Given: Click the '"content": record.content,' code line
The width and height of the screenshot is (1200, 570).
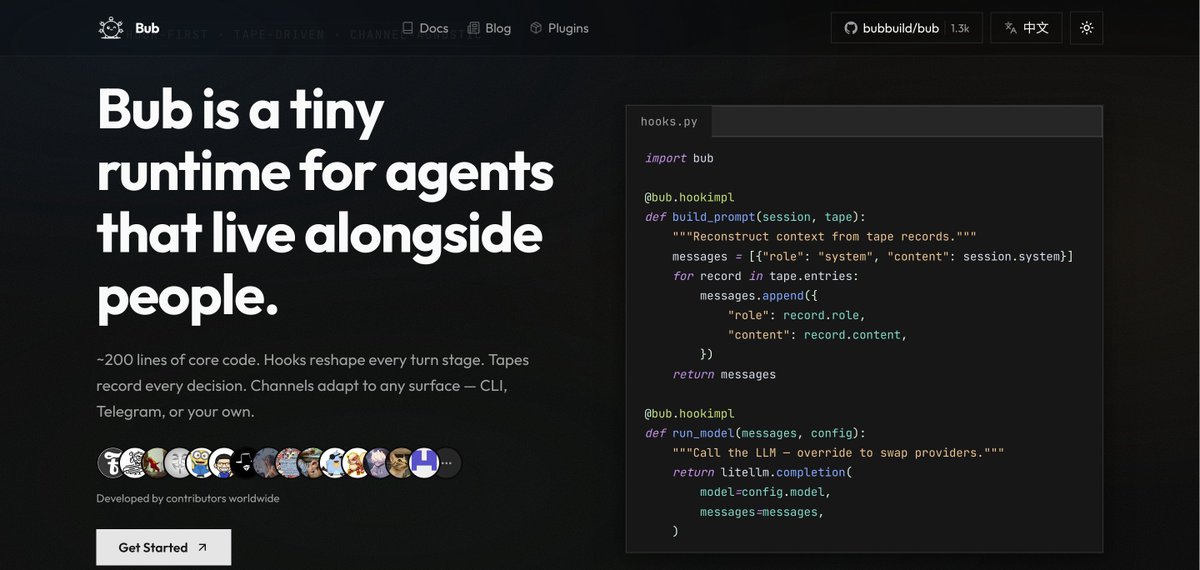Looking at the screenshot, I should (x=816, y=334).
